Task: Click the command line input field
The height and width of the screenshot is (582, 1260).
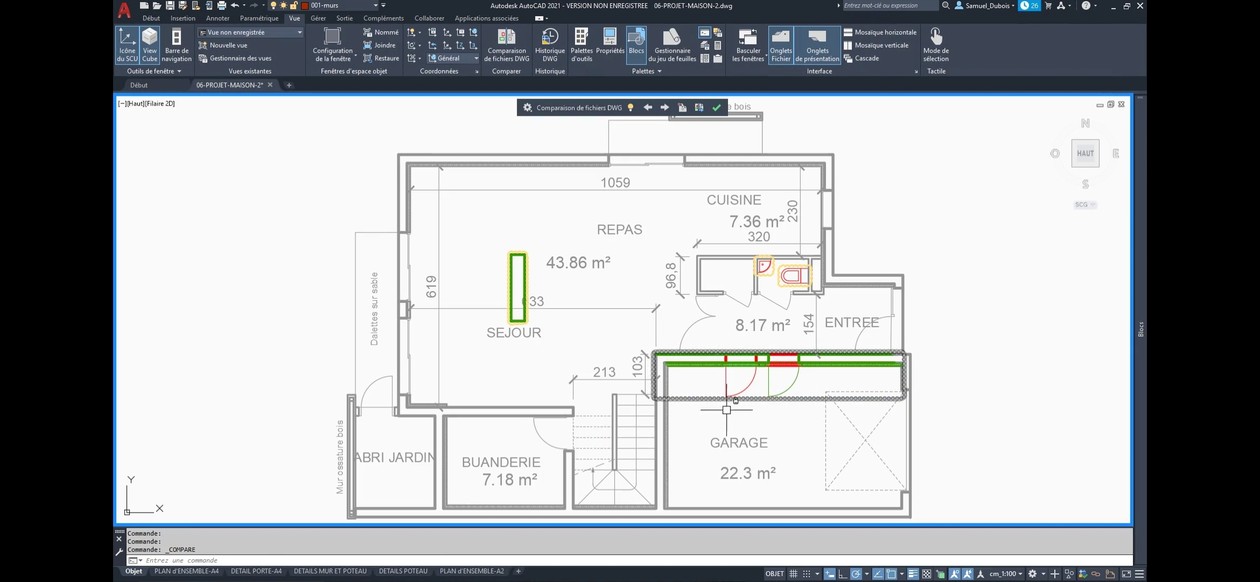Action: click(300, 561)
